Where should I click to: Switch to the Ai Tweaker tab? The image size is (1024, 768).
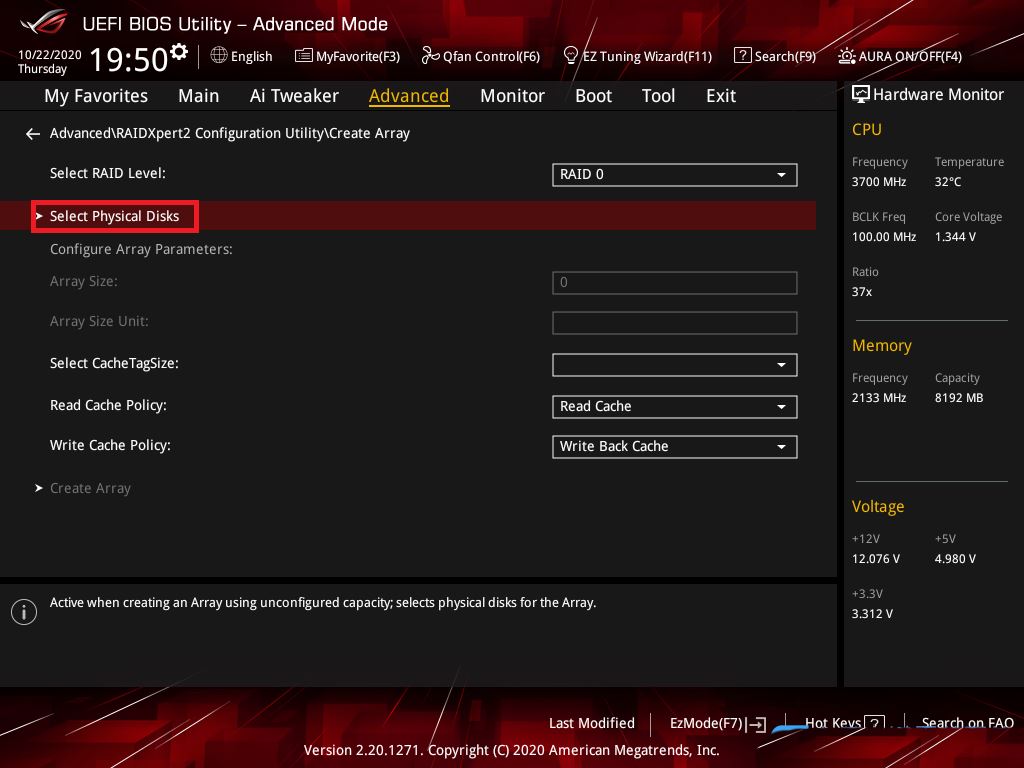coord(294,96)
